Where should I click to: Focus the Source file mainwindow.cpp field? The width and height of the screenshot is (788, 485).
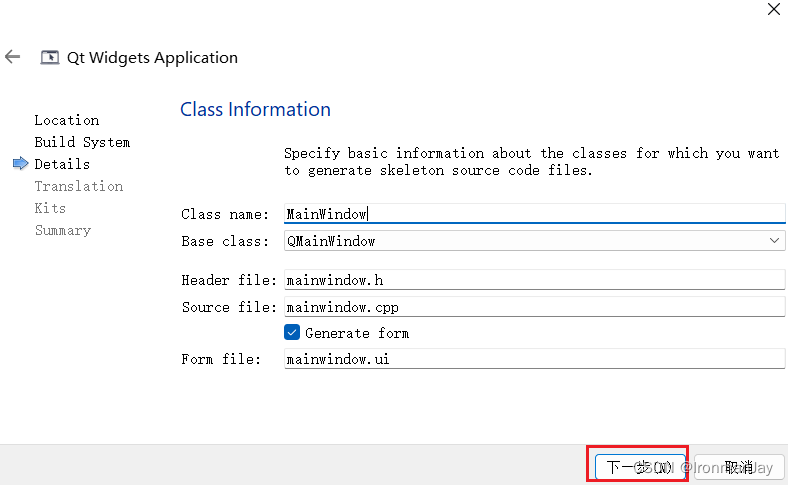tap(534, 307)
